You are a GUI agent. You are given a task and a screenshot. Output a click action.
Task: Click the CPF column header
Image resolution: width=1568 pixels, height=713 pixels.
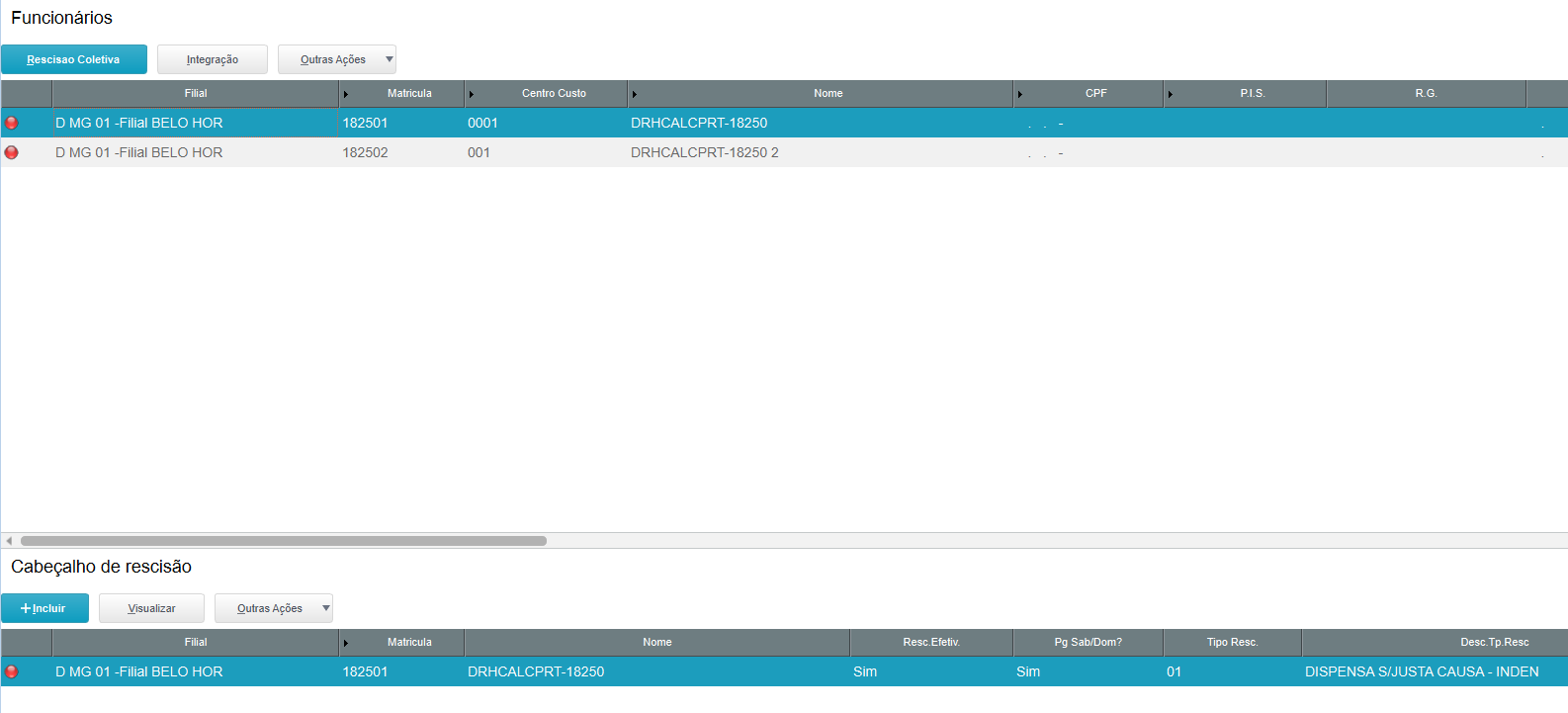1089,93
